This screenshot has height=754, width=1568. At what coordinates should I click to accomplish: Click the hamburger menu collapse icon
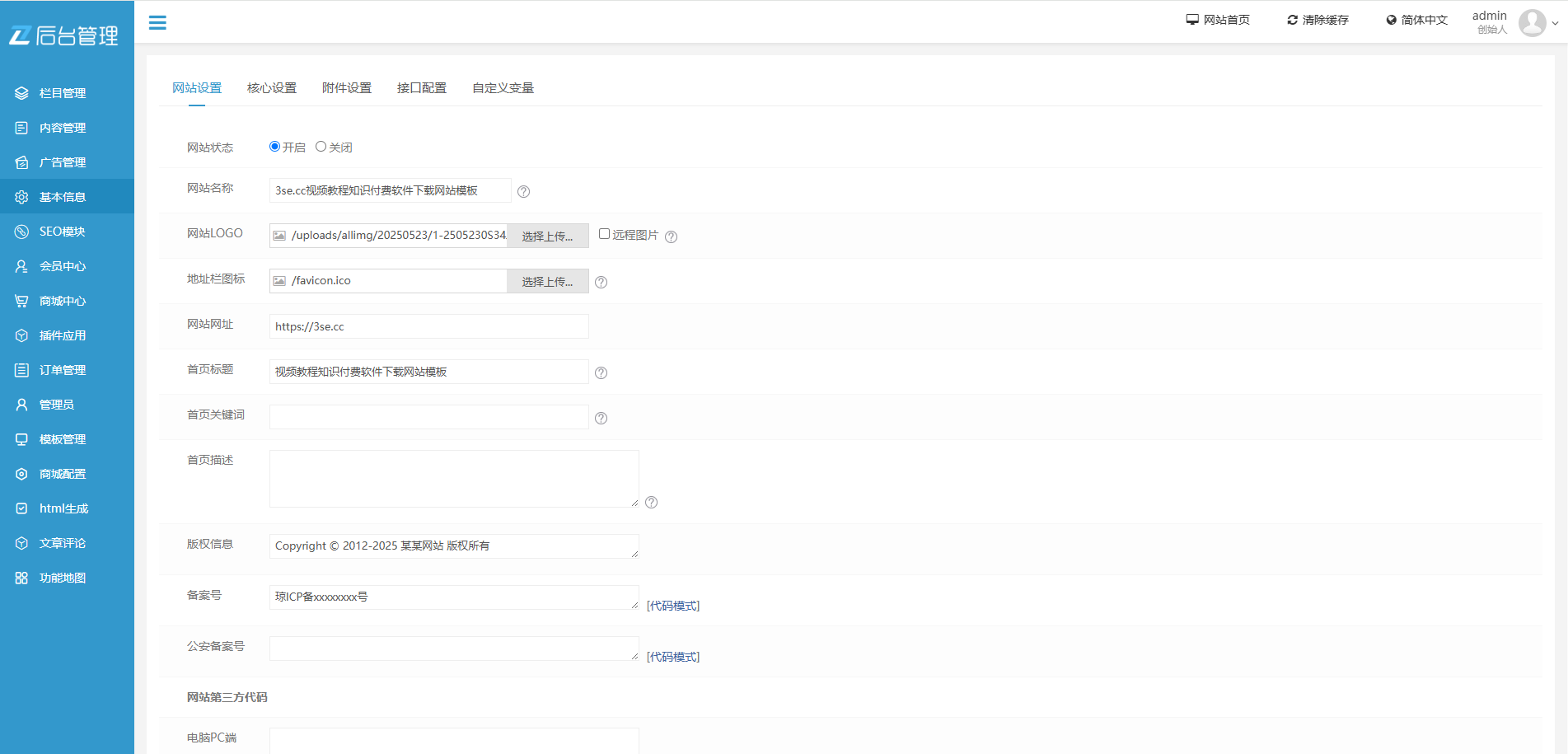coord(157,23)
